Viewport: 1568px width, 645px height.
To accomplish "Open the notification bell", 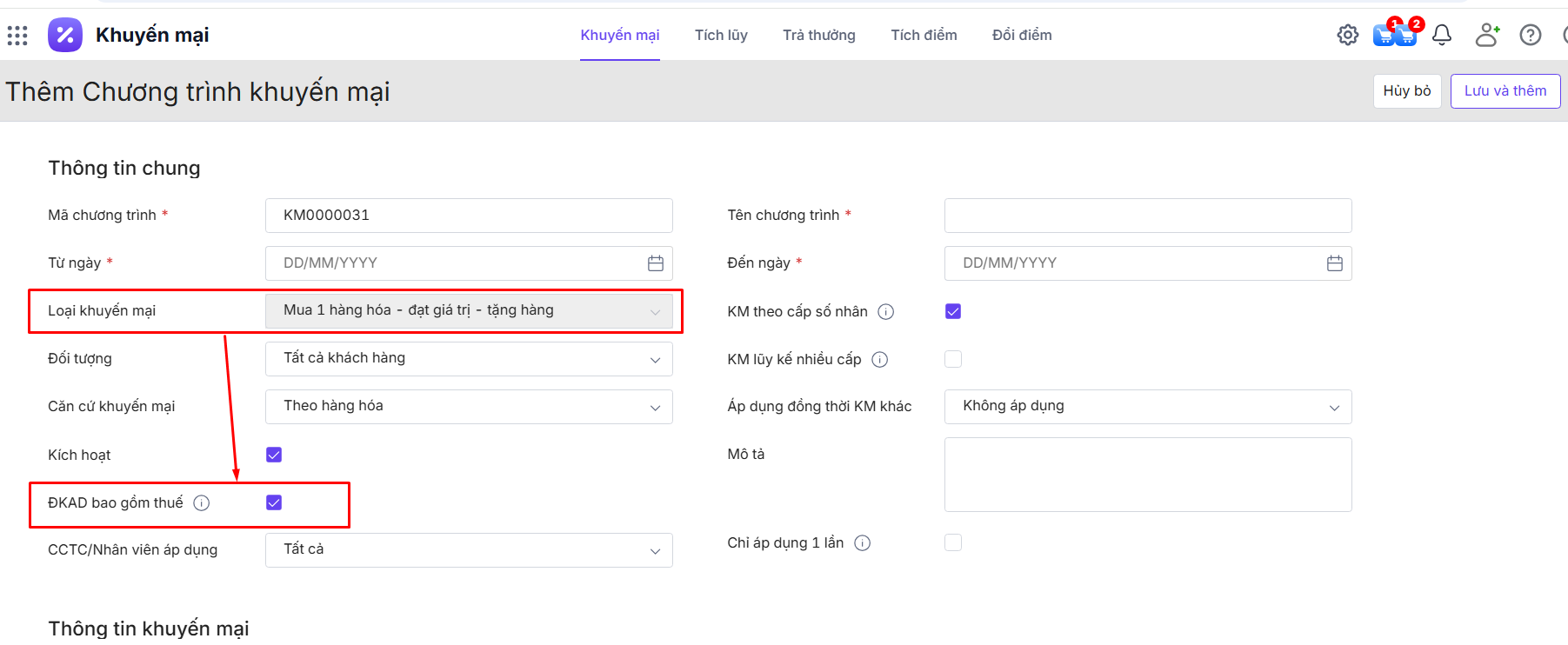I will [1442, 35].
